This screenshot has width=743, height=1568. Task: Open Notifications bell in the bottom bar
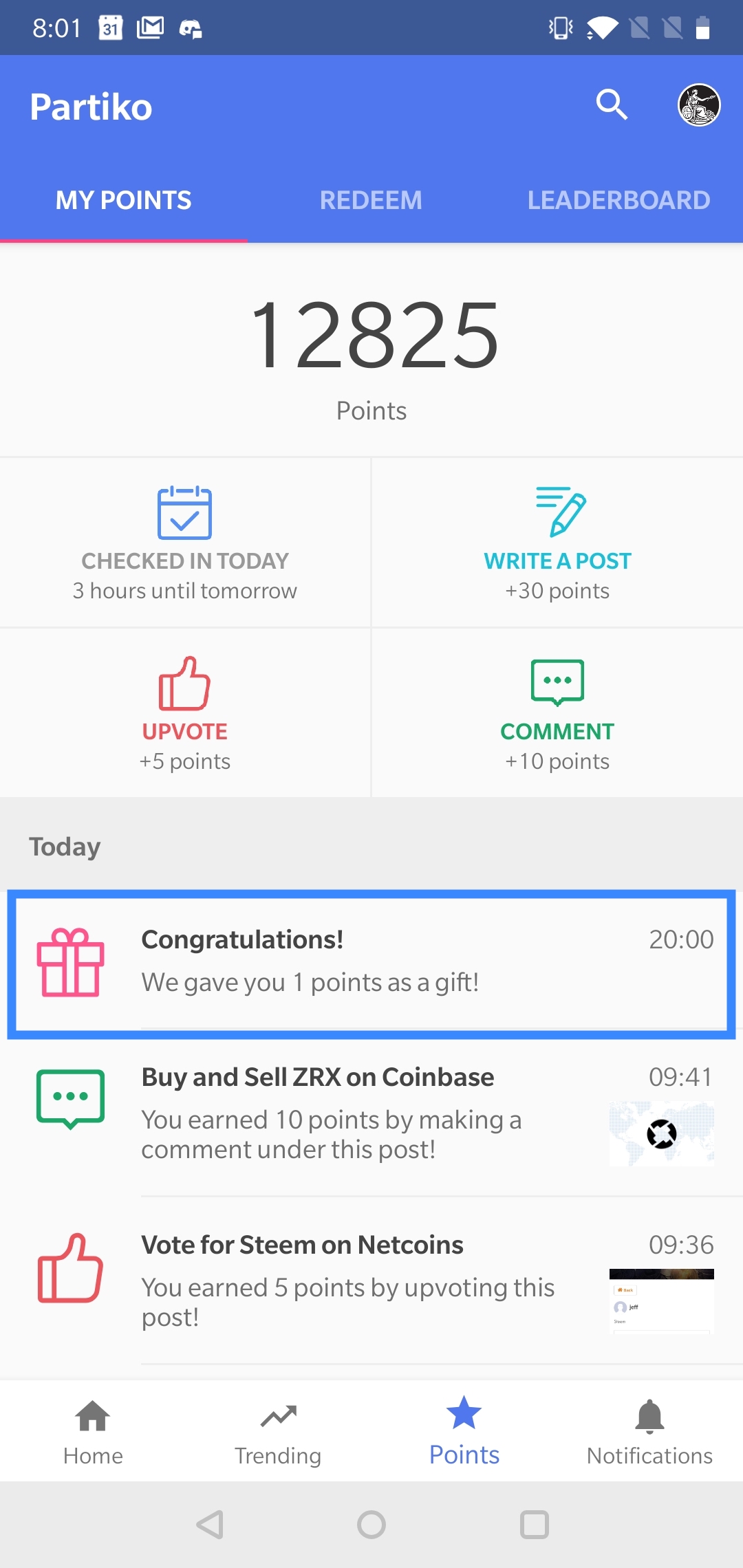pos(649,1432)
